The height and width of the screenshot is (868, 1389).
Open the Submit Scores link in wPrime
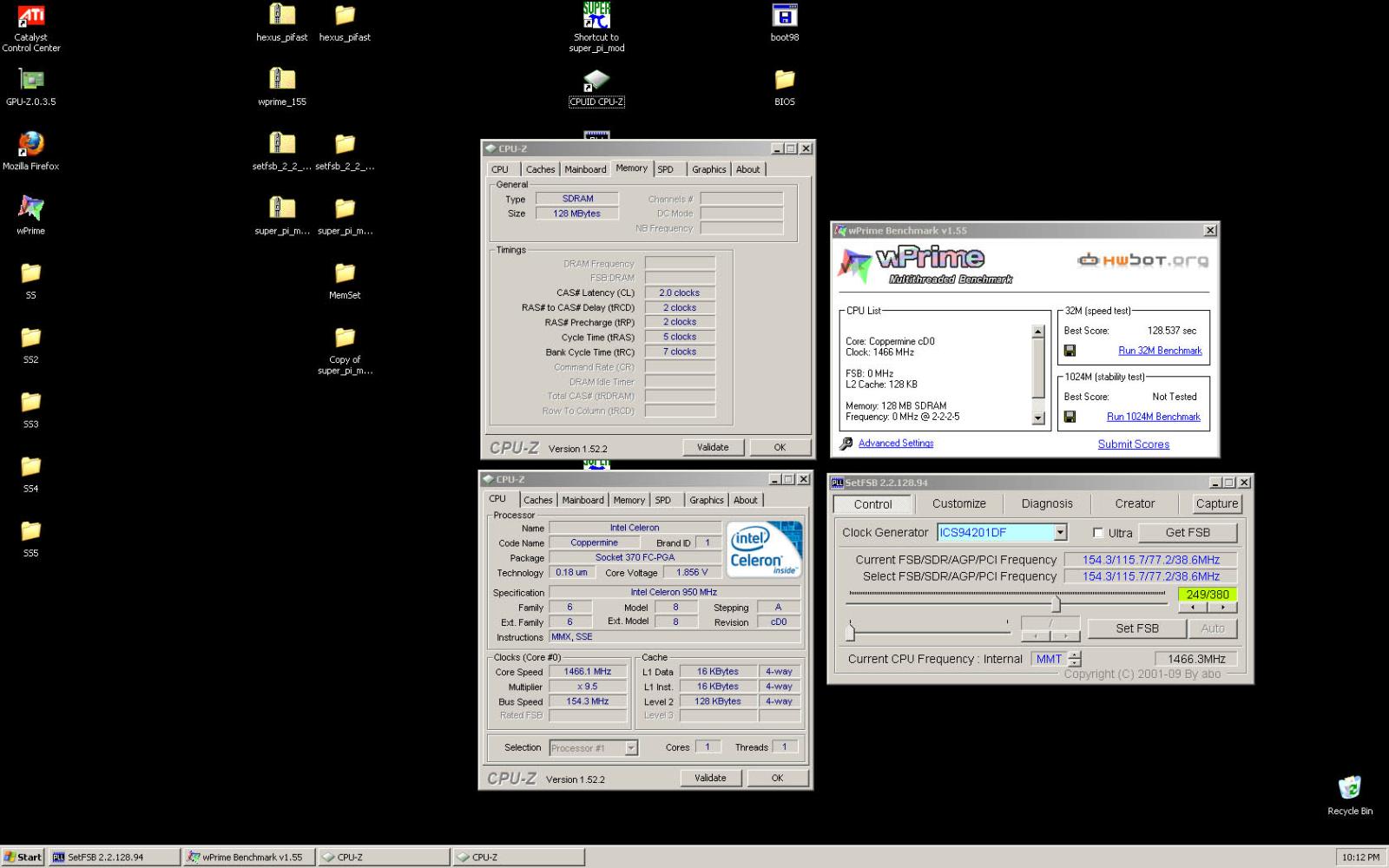pyautogui.click(x=1133, y=444)
